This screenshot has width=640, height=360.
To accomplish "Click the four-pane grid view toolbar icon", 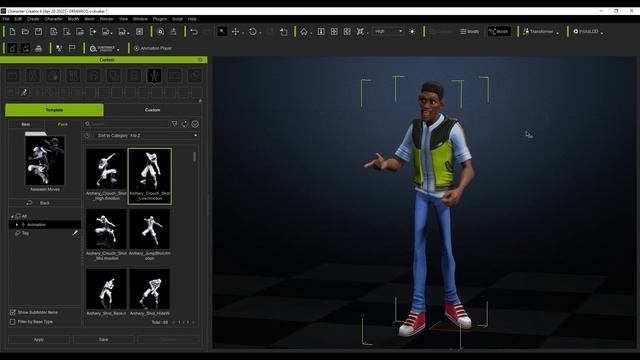I will pyautogui.click(x=334, y=31).
